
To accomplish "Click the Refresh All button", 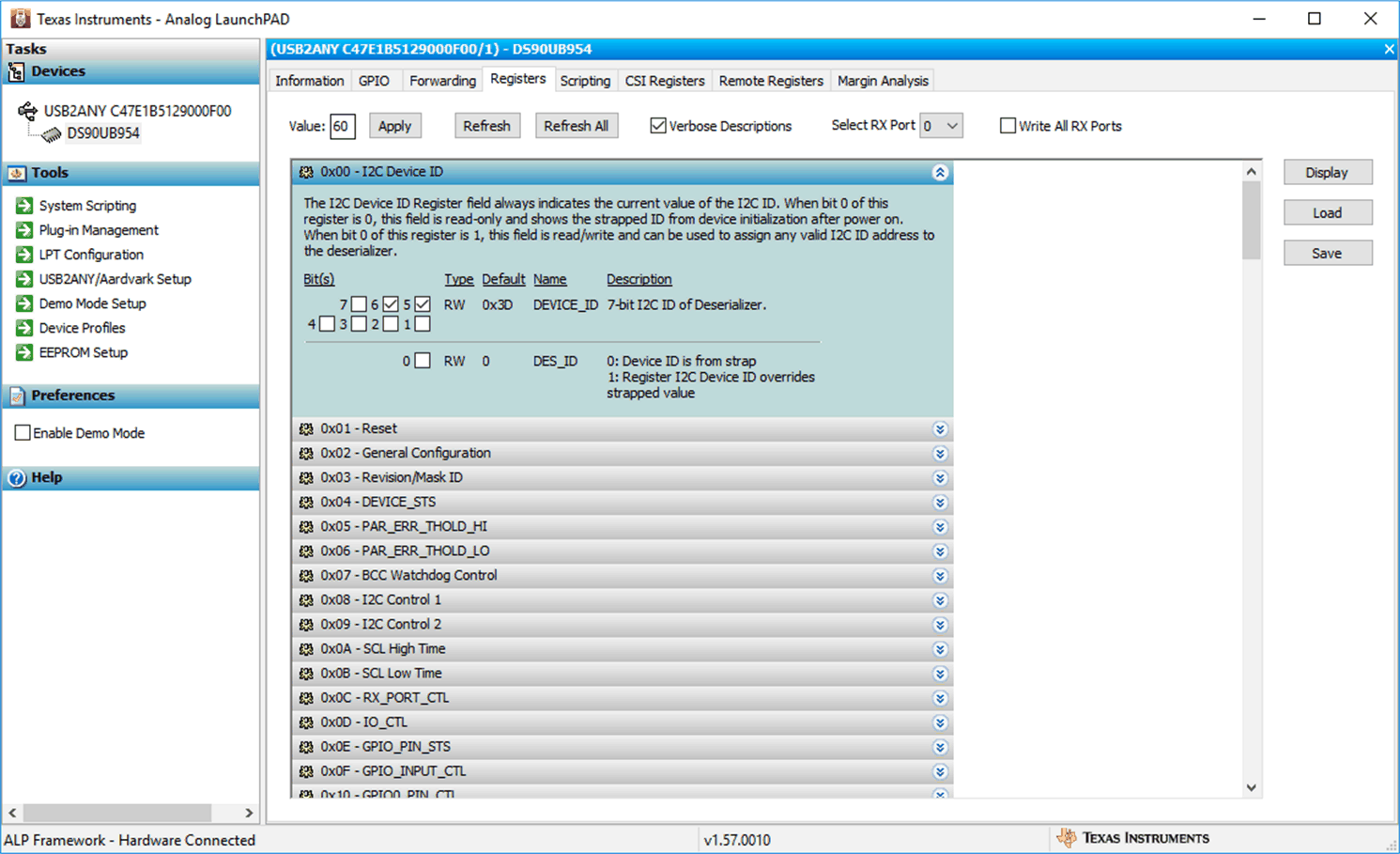I will click(577, 126).
